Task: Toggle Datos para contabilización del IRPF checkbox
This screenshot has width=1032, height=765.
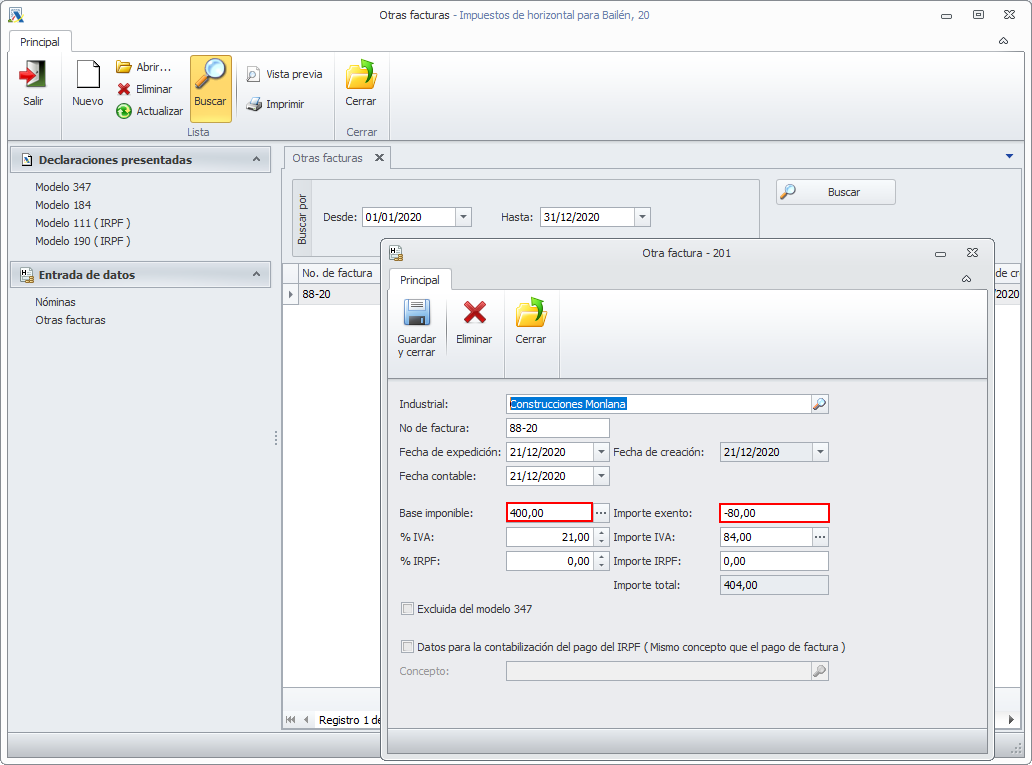Action: click(407, 647)
